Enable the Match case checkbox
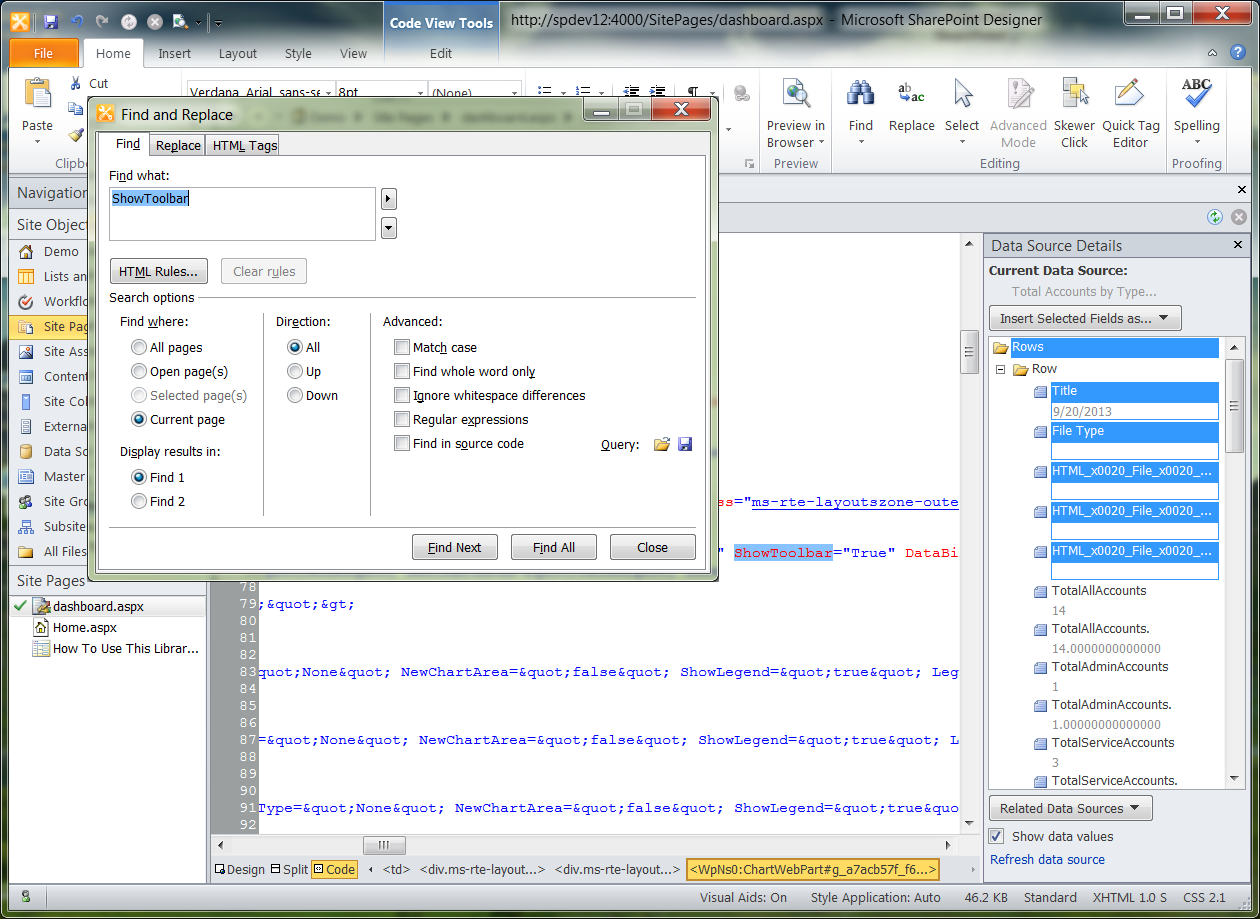The height and width of the screenshot is (919, 1260). coord(402,348)
